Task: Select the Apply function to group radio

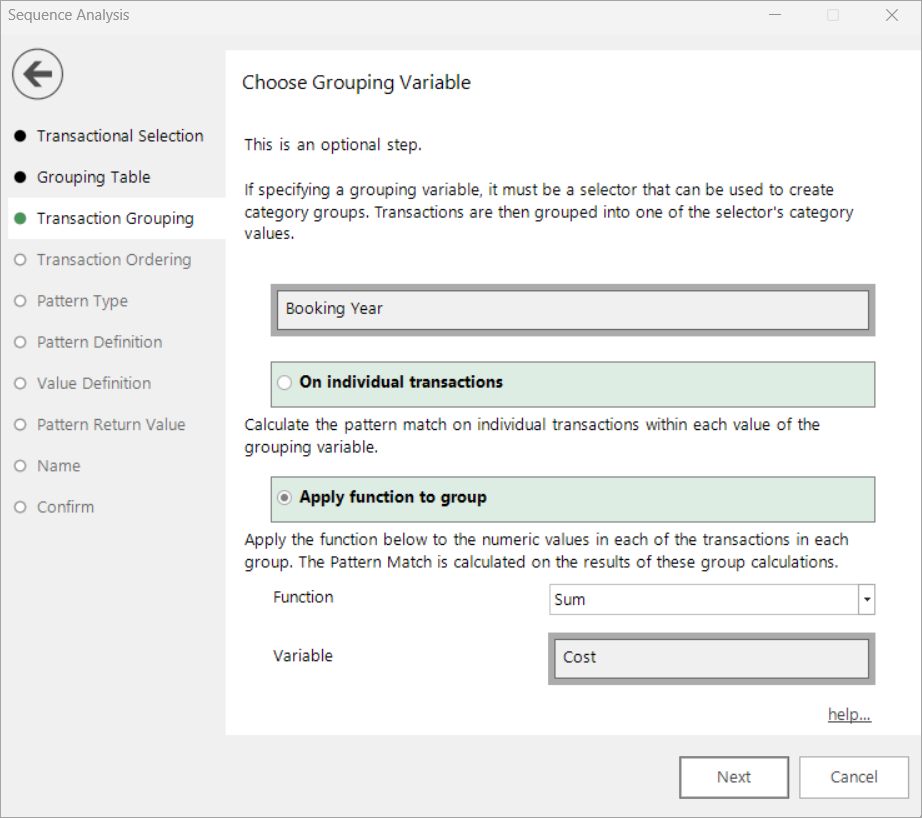Action: [285, 498]
